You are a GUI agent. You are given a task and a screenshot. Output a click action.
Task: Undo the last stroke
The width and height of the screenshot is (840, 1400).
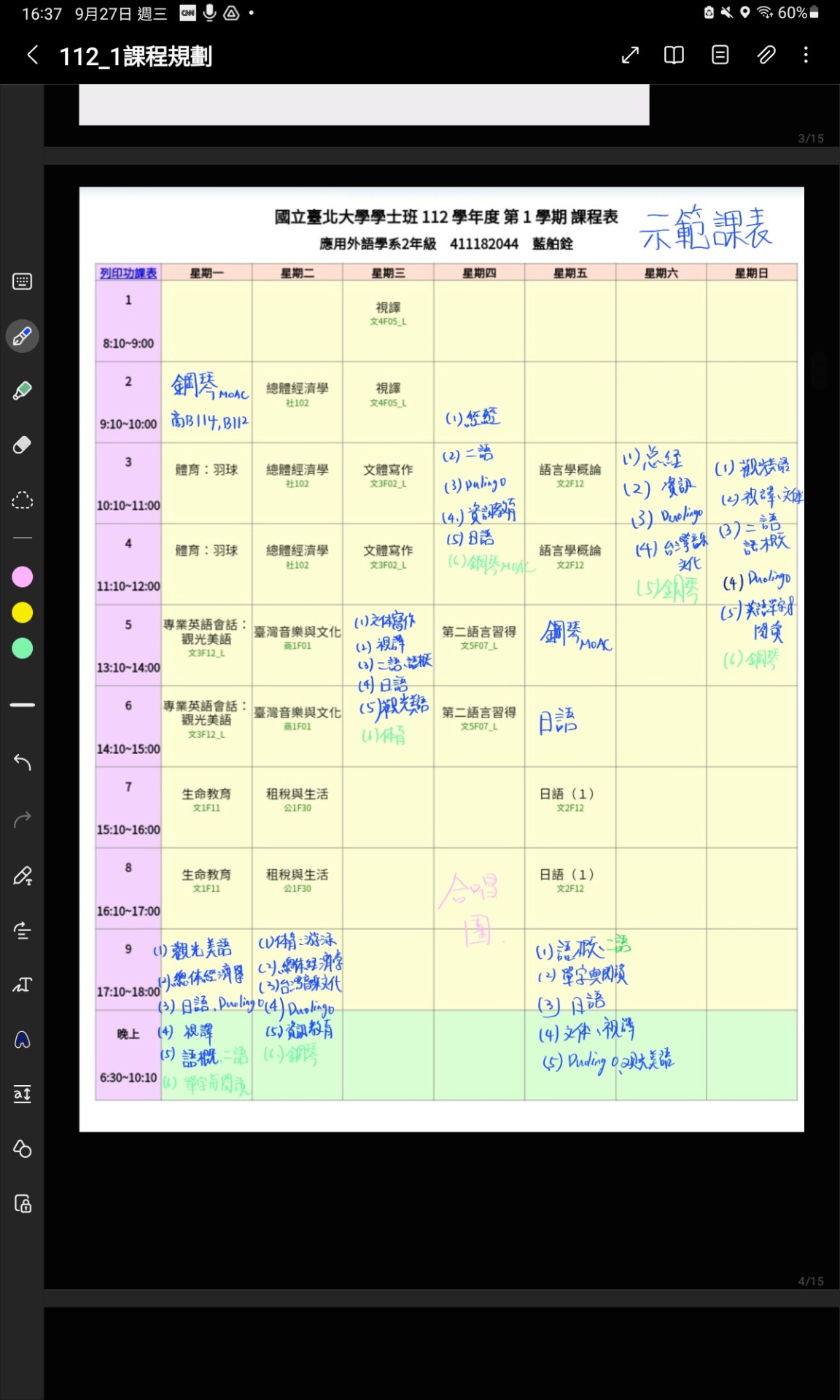click(x=23, y=763)
